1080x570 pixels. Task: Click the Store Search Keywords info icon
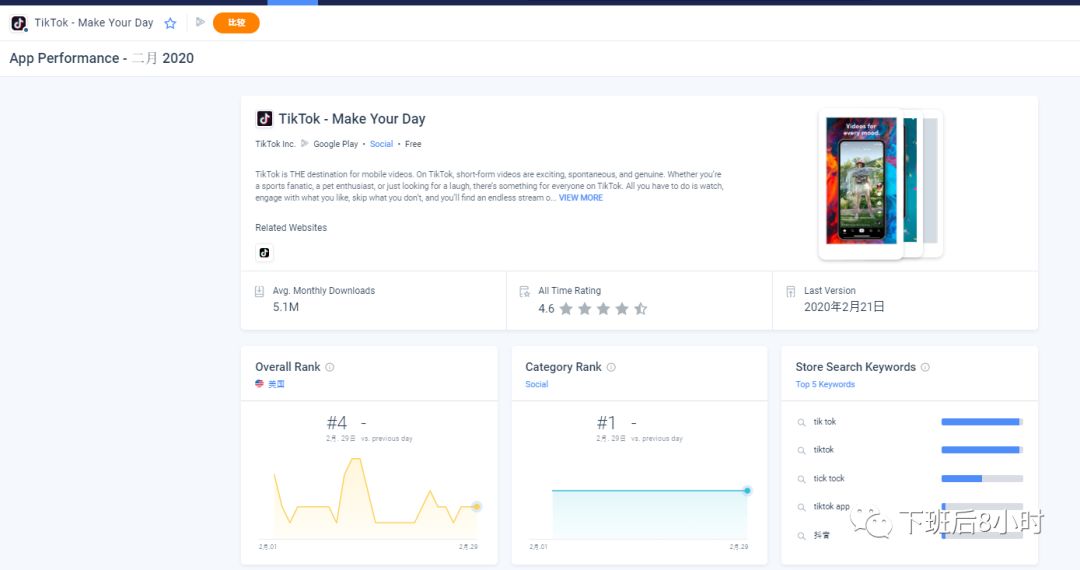click(x=925, y=367)
